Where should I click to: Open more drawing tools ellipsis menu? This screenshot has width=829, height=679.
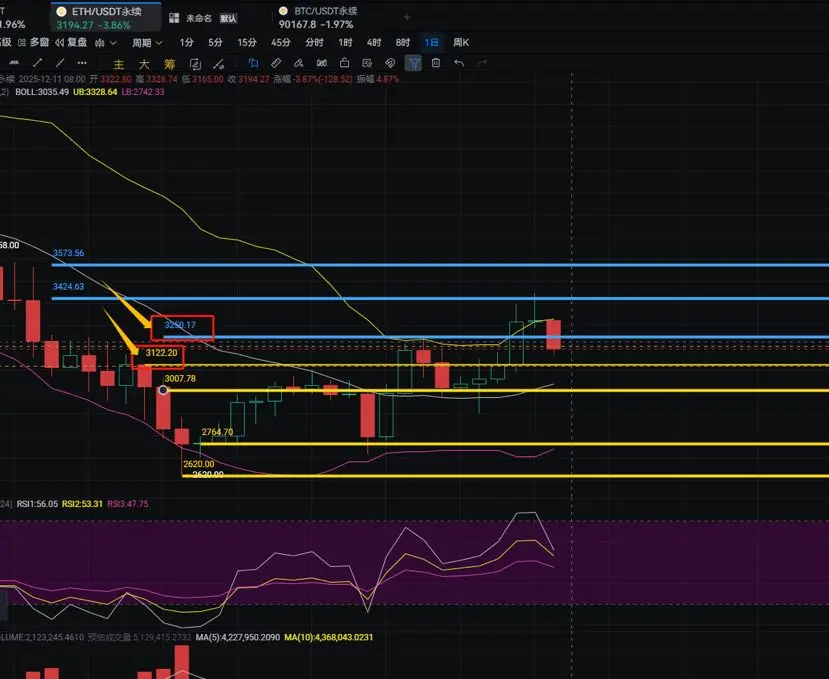82,63
